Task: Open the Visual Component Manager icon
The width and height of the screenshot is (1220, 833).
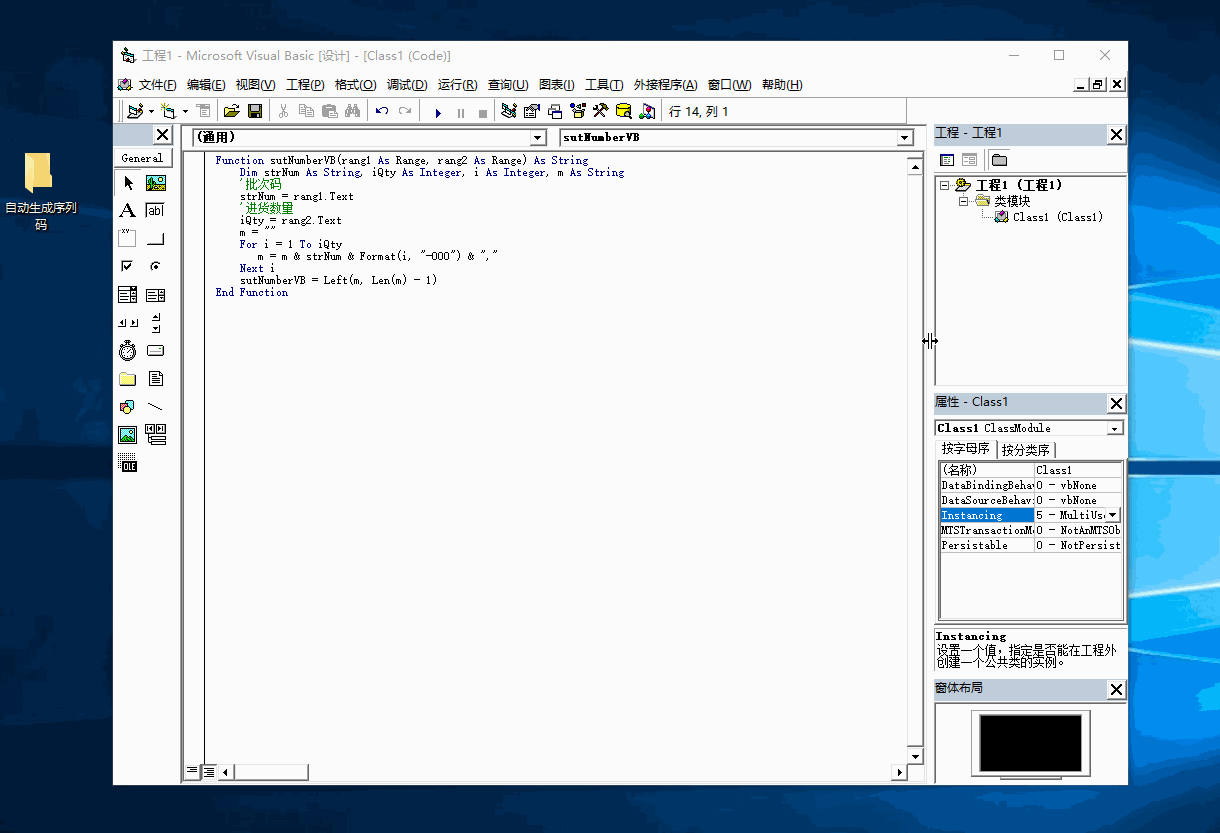Action: pyautogui.click(x=647, y=111)
